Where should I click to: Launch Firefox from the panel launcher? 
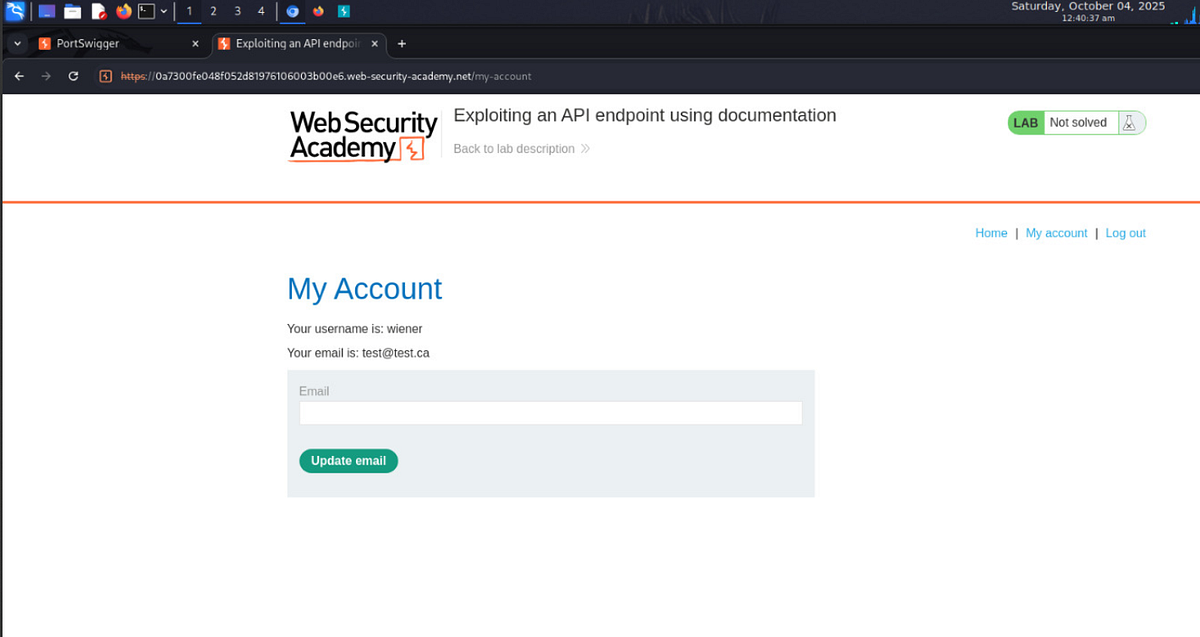pyautogui.click(x=124, y=12)
